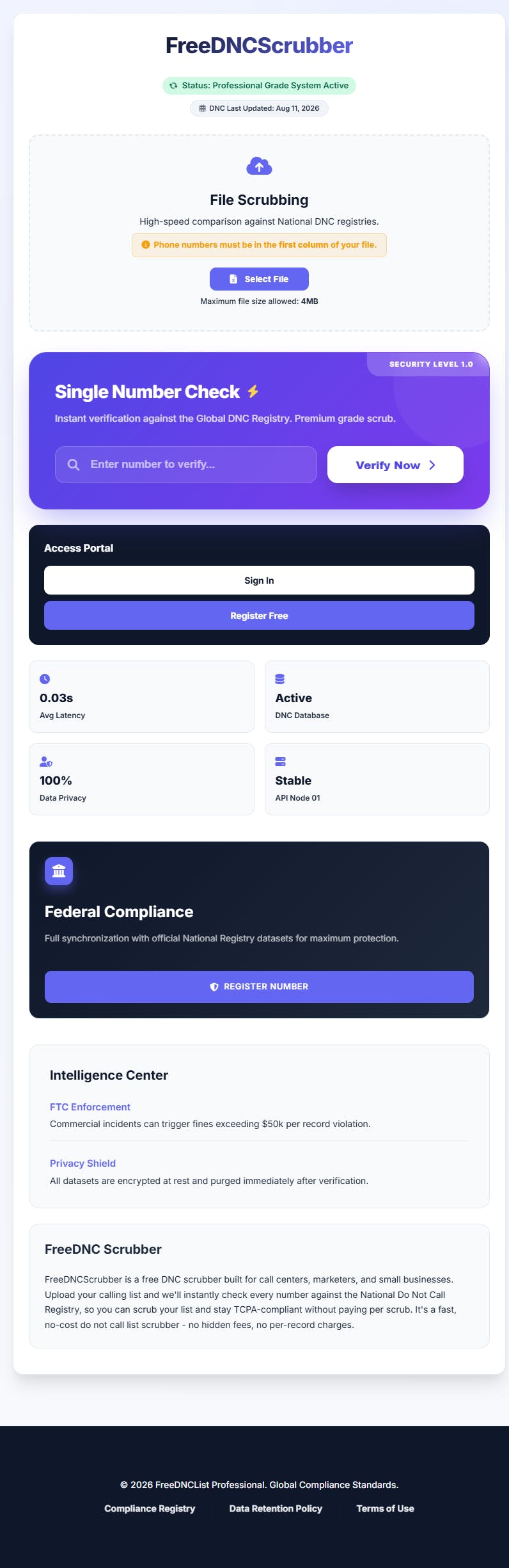Open the Terms of Use link
Image resolution: width=509 pixels, height=1568 pixels.
click(385, 1508)
